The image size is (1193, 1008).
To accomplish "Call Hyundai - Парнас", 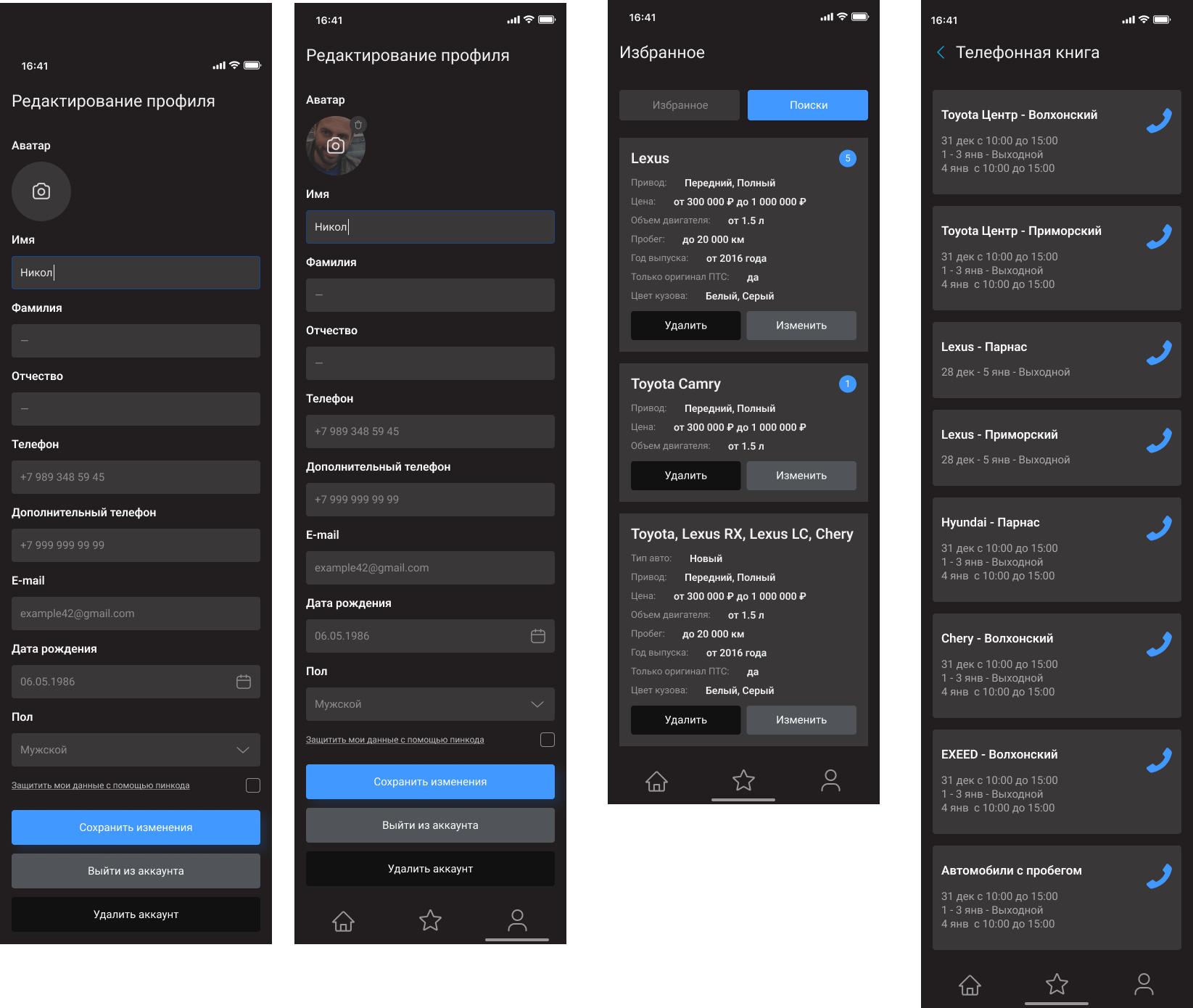I will 1159,528.
